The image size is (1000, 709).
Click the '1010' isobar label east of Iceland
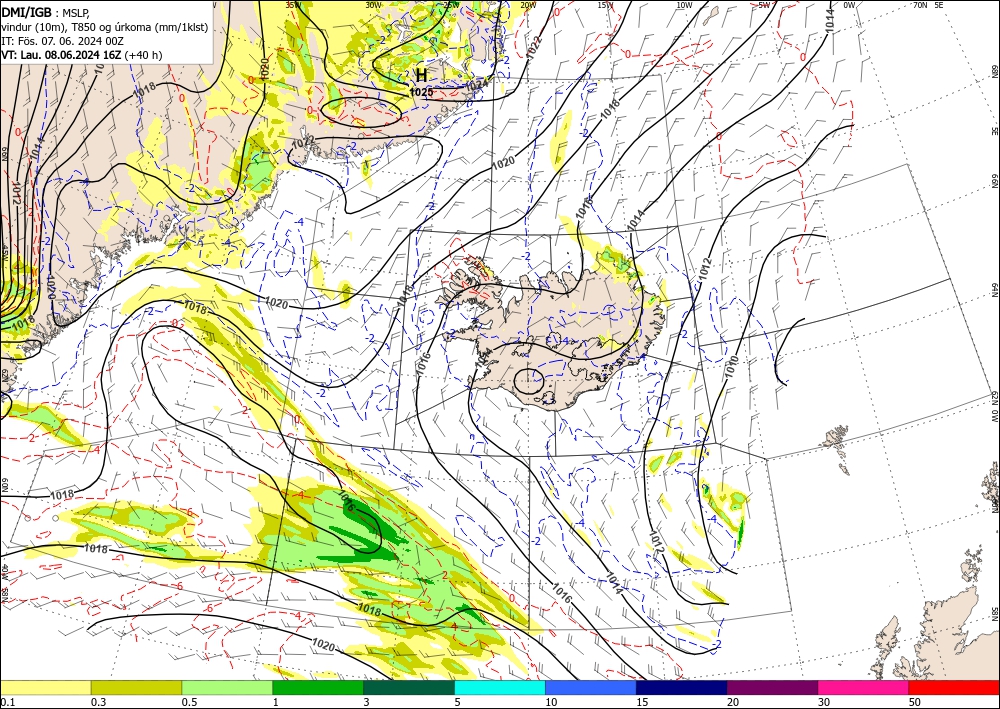(732, 366)
